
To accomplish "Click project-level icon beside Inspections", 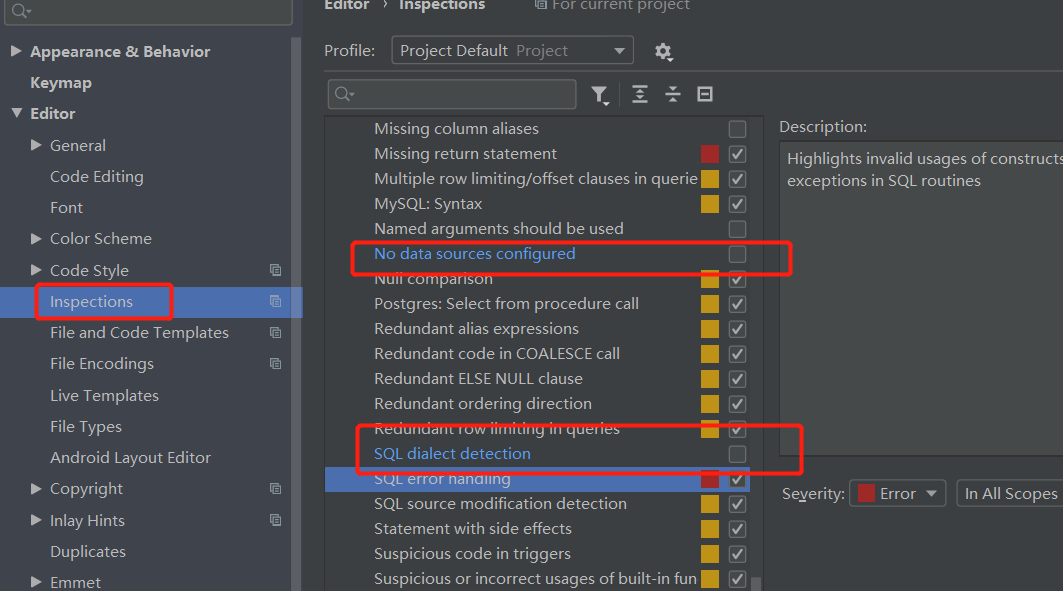I will 275,301.
